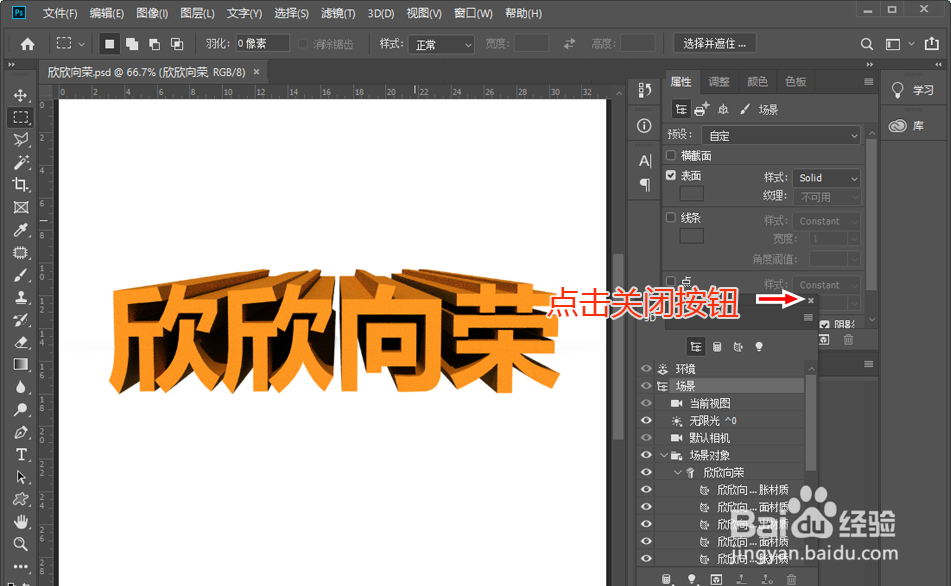The height and width of the screenshot is (586, 951).
Task: Click the lights filter icon in 3D panel
Action: 759,346
